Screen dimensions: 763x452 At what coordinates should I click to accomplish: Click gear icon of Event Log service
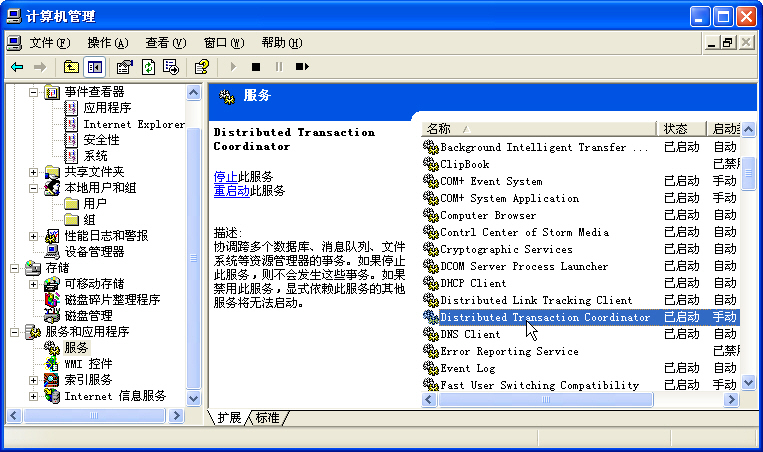(431, 368)
